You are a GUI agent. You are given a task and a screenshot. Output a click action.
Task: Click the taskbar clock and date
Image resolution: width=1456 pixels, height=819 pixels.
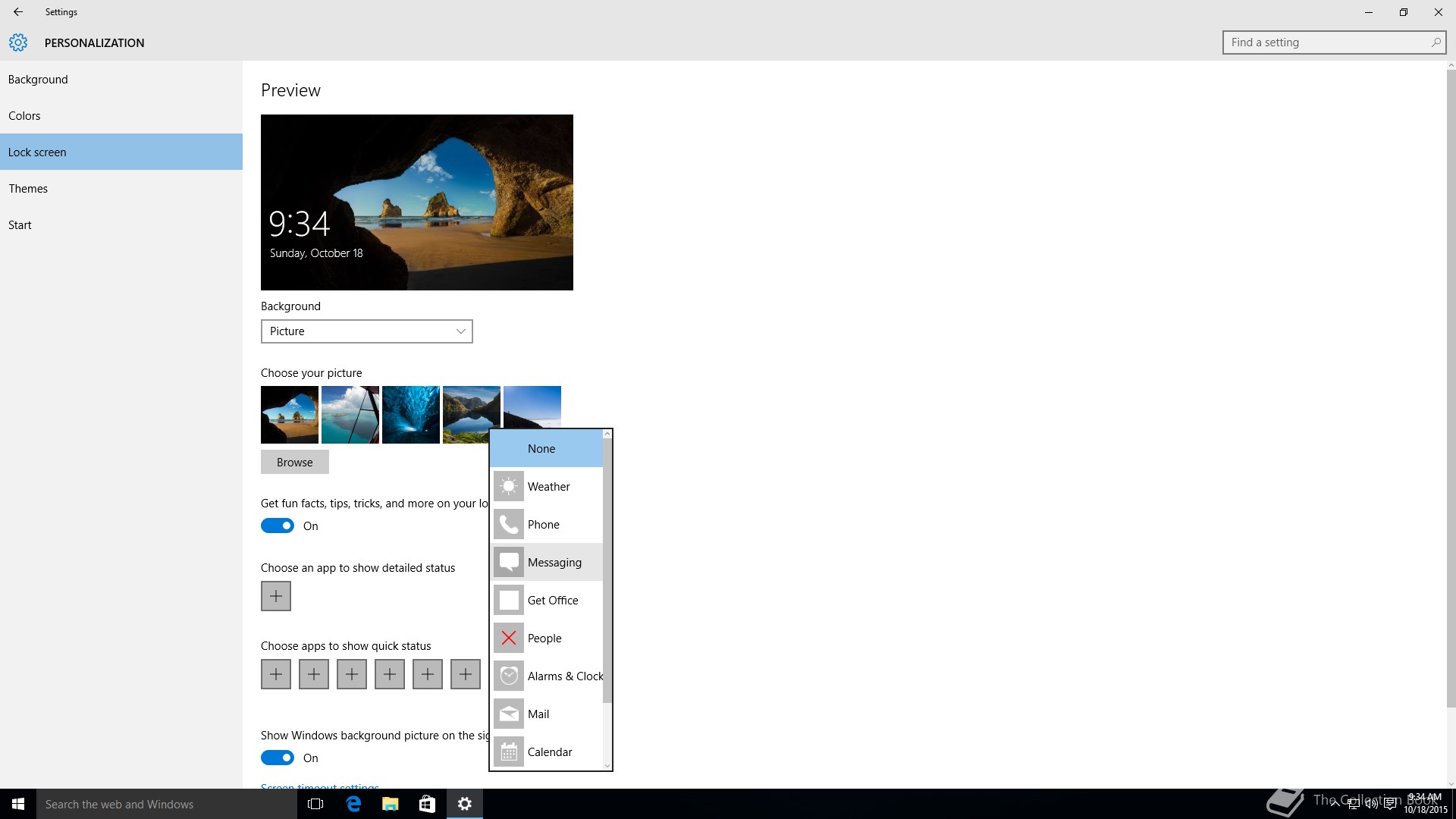[x=1425, y=804]
